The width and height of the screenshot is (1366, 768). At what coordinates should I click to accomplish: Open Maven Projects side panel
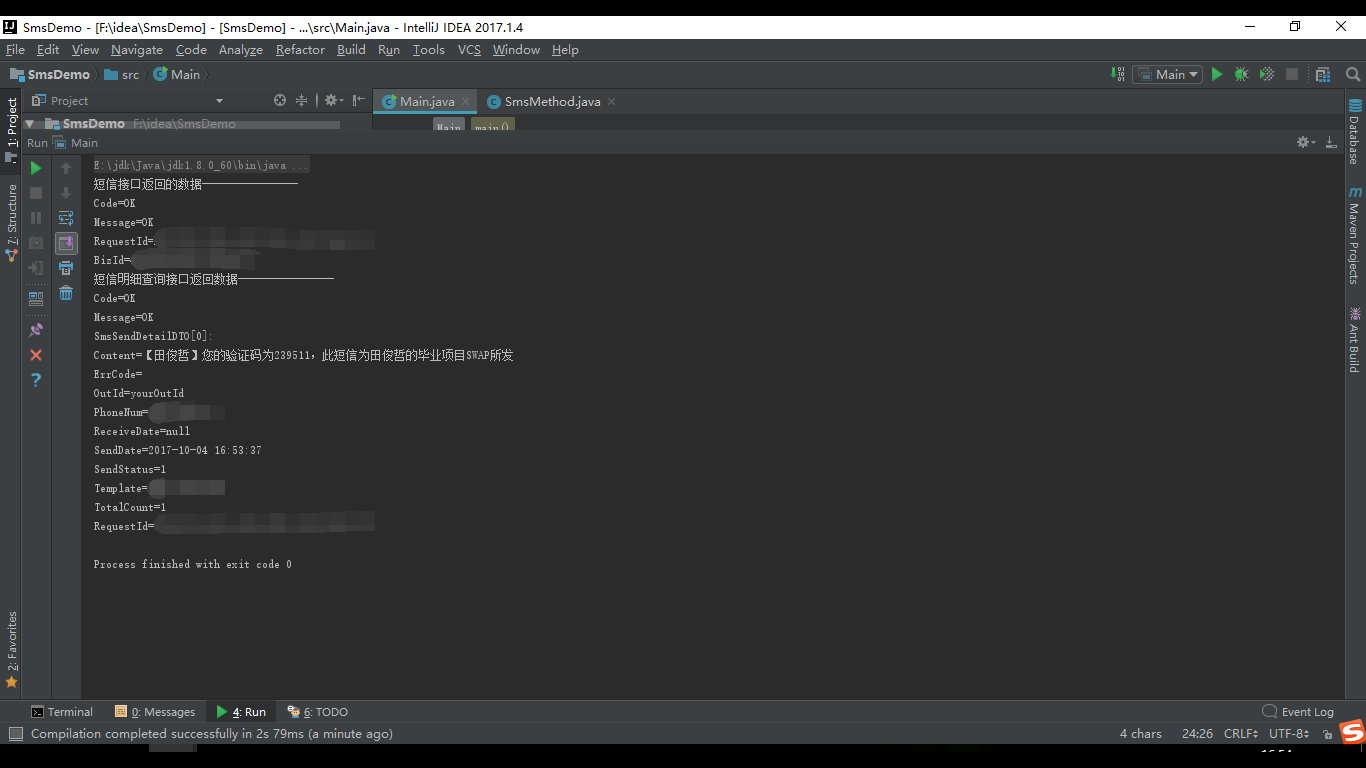pyautogui.click(x=1356, y=240)
